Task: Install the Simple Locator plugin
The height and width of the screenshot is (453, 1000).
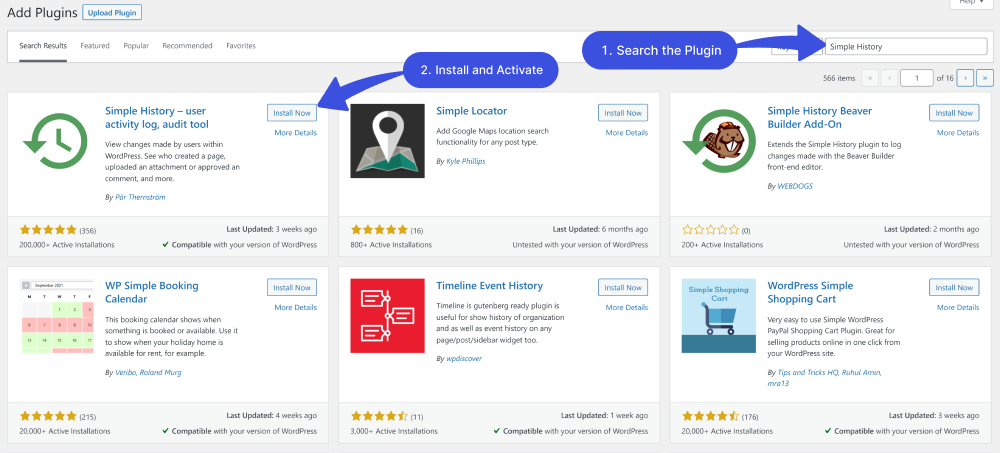Action: point(623,113)
